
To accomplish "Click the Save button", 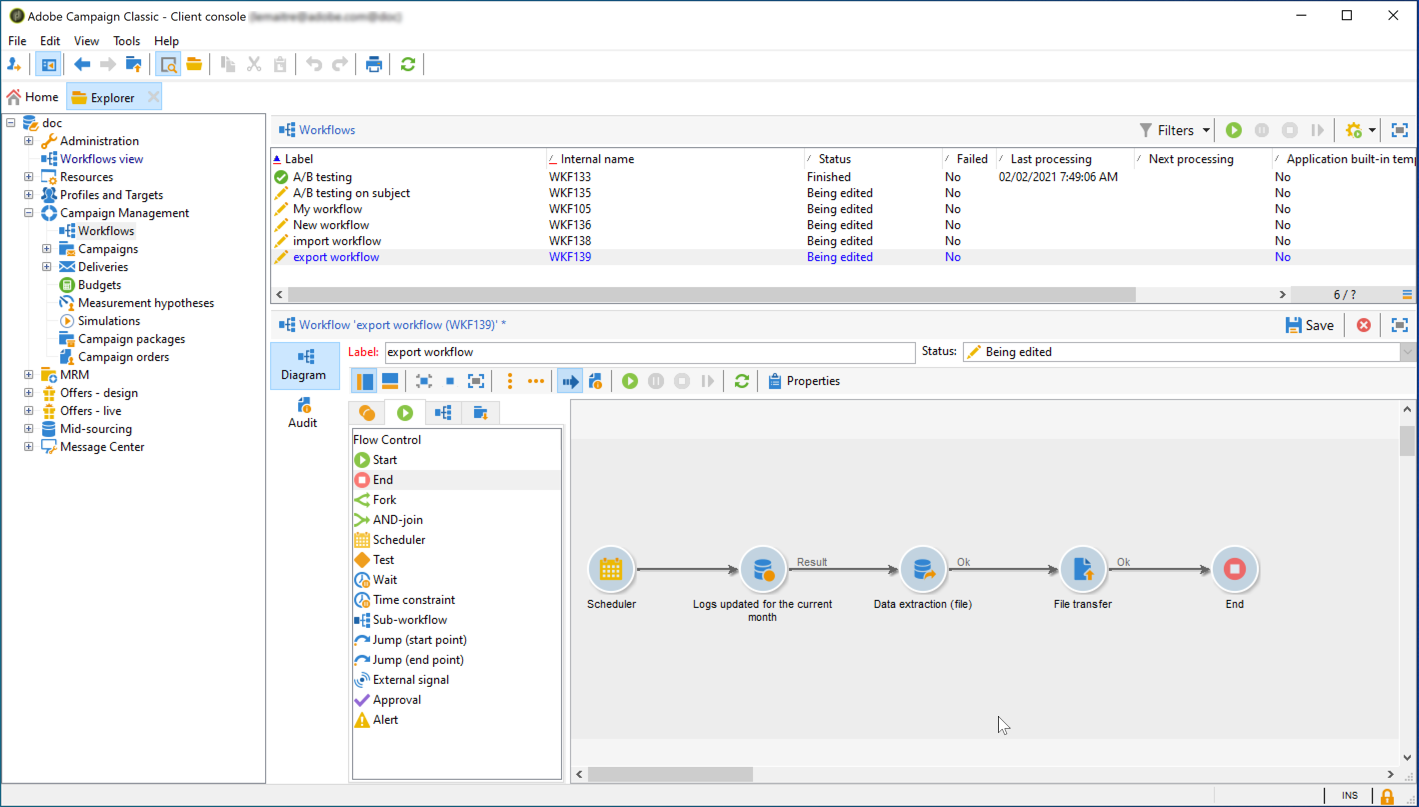I will 1309,325.
